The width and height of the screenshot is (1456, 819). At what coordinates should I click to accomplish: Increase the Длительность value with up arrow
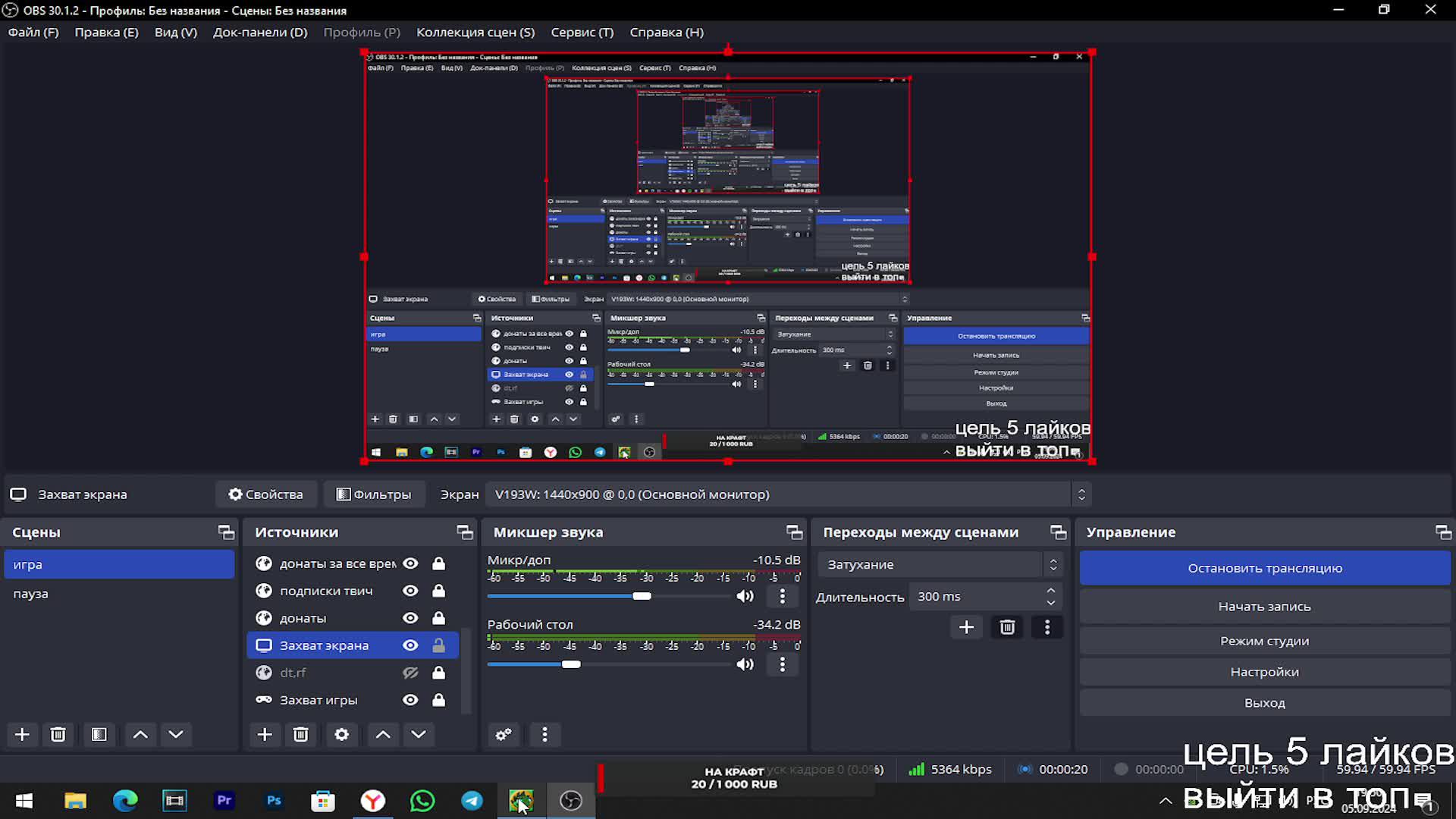click(1050, 591)
